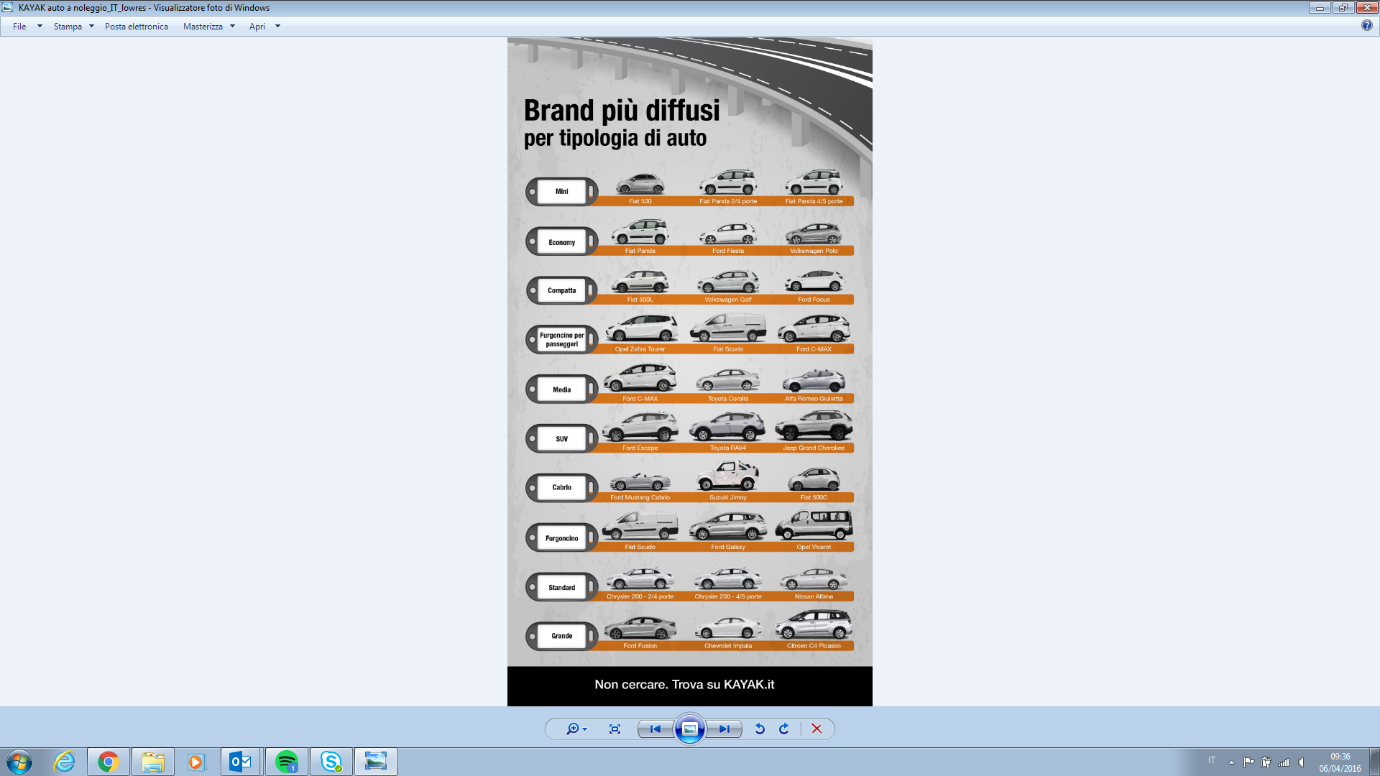Viewport: 1380px width, 776px height.
Task: Click the 'Furgoncino per passeggeri' tag
Action: pos(562,339)
